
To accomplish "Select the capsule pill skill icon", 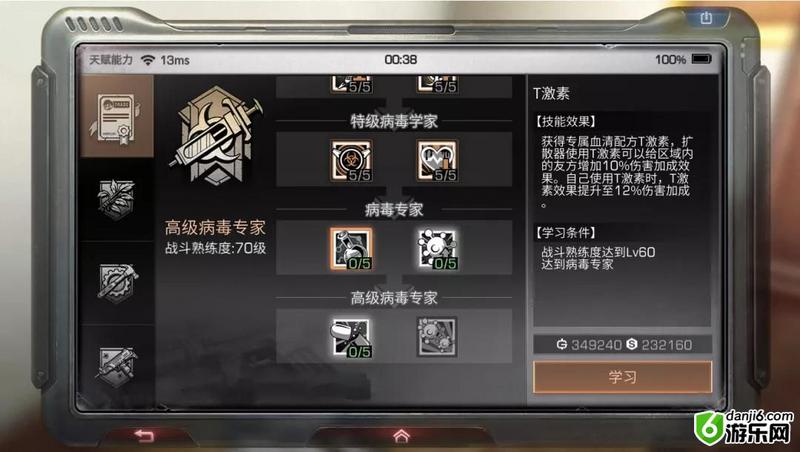I will [351, 337].
